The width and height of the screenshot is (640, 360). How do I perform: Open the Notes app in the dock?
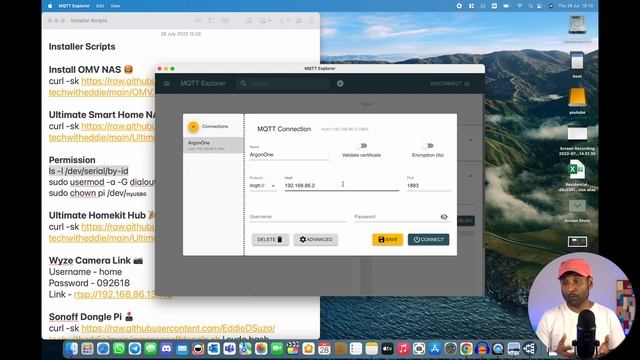tap(372, 349)
